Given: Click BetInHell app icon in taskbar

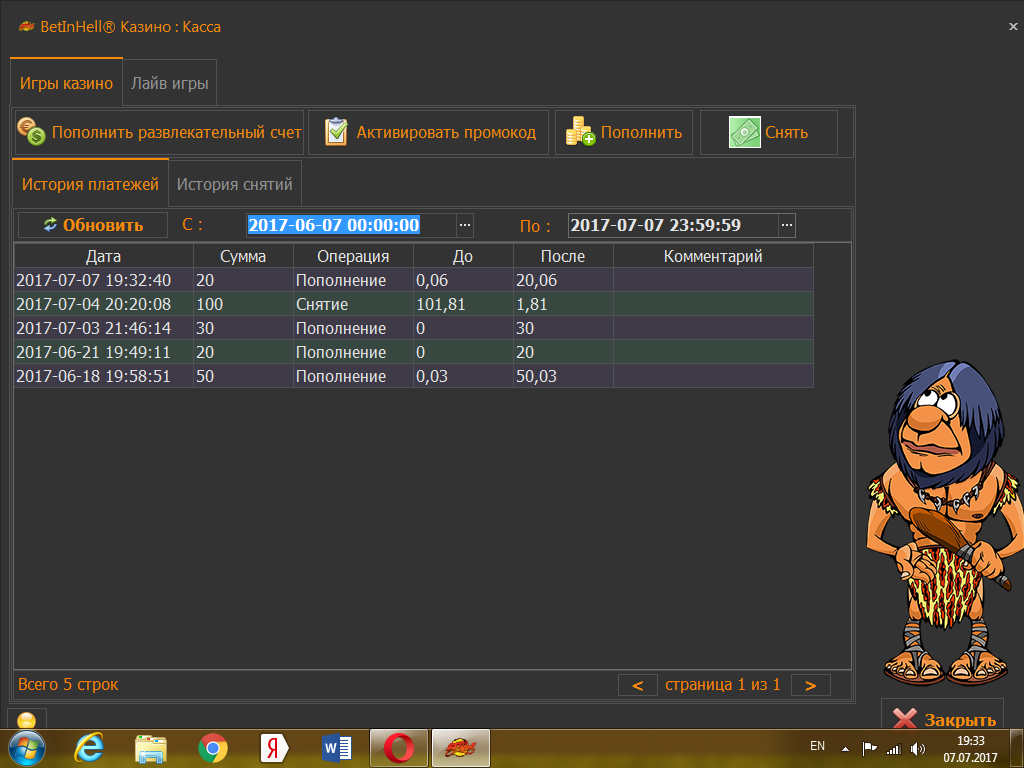Looking at the screenshot, I should click(460, 748).
